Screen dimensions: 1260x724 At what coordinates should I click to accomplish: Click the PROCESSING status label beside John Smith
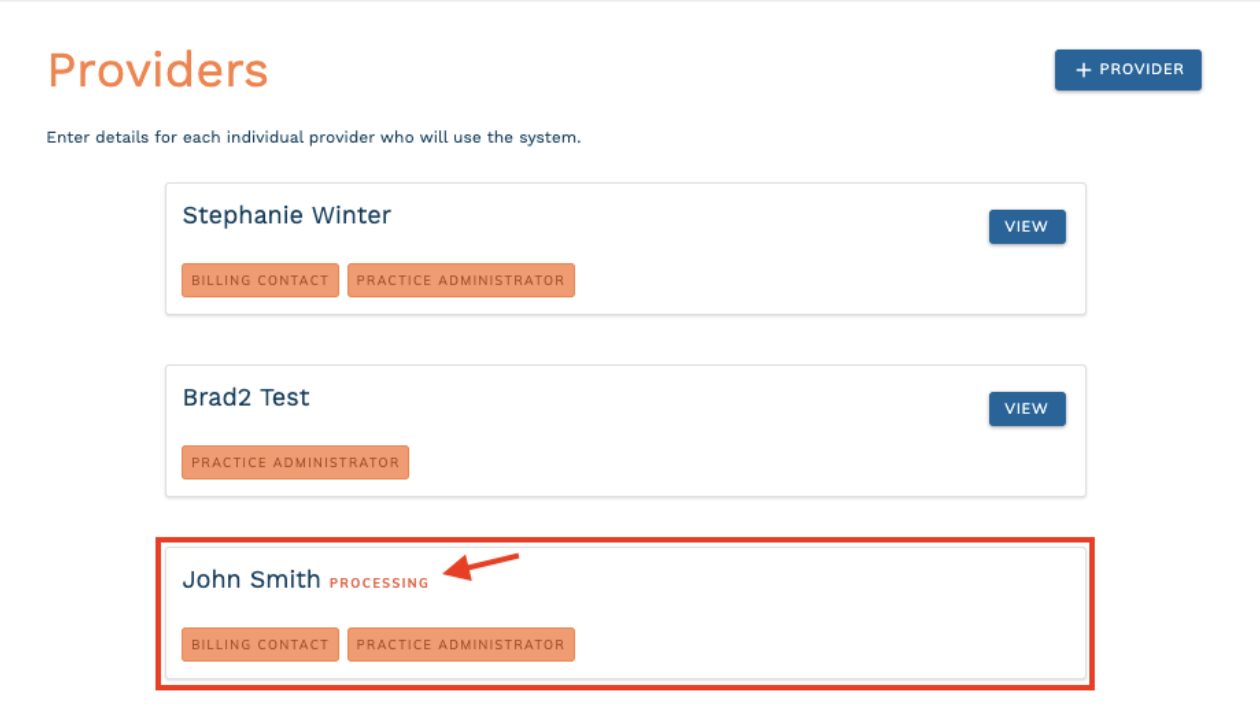coord(379,583)
